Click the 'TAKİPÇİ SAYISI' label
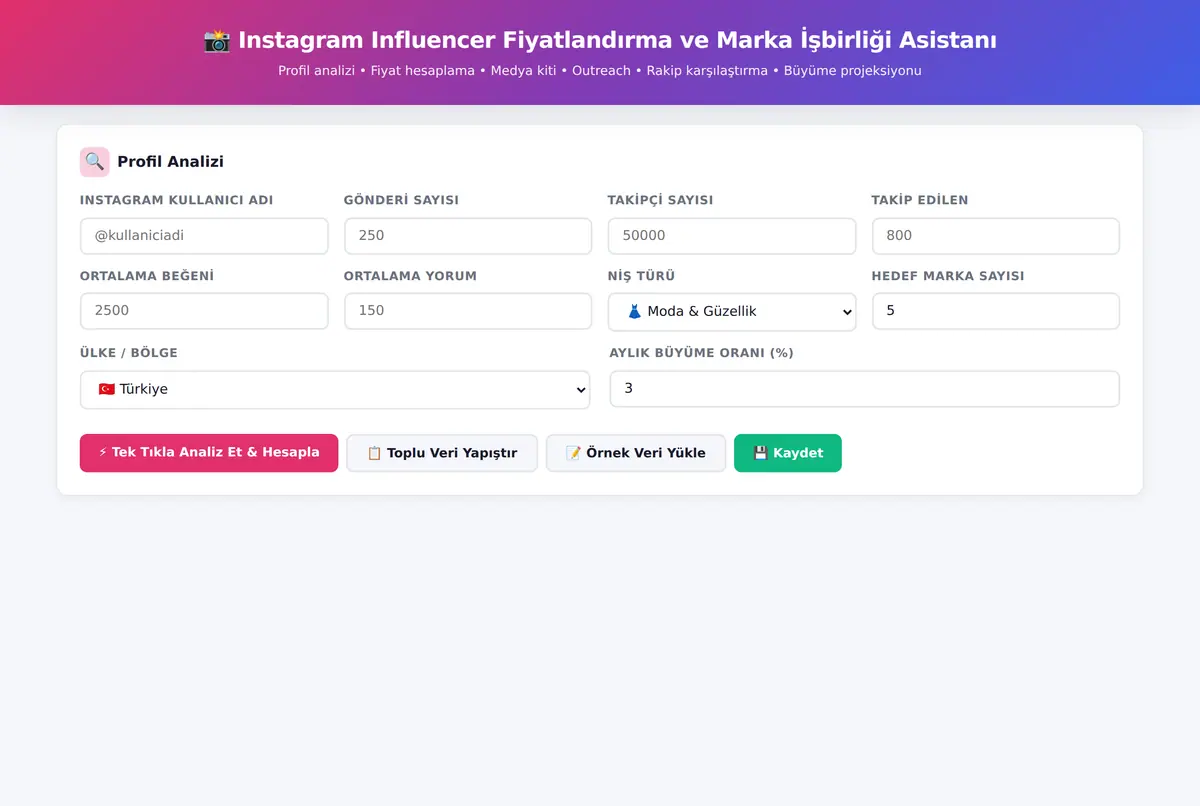 [660, 200]
